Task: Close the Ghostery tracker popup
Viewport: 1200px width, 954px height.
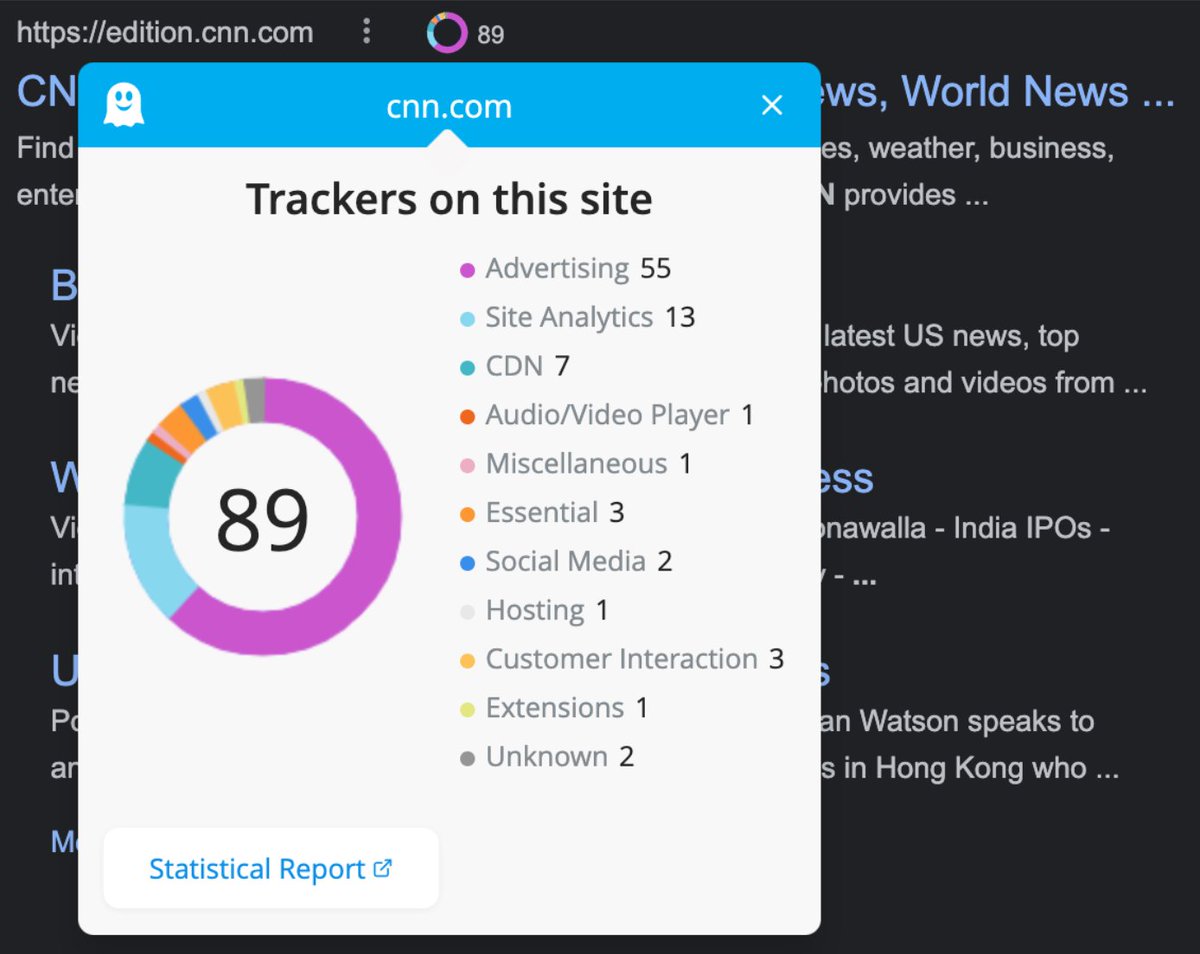Action: click(772, 105)
